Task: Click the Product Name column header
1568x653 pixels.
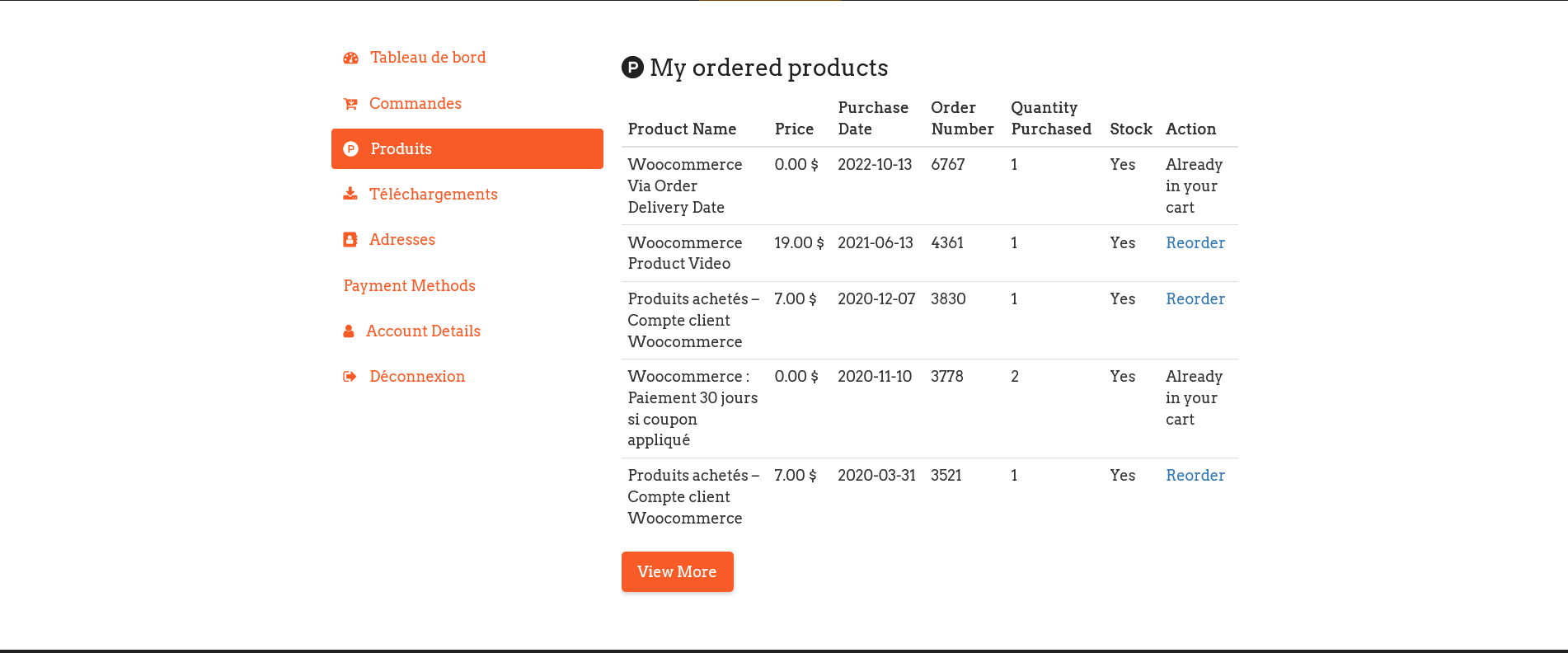Action: coord(683,129)
